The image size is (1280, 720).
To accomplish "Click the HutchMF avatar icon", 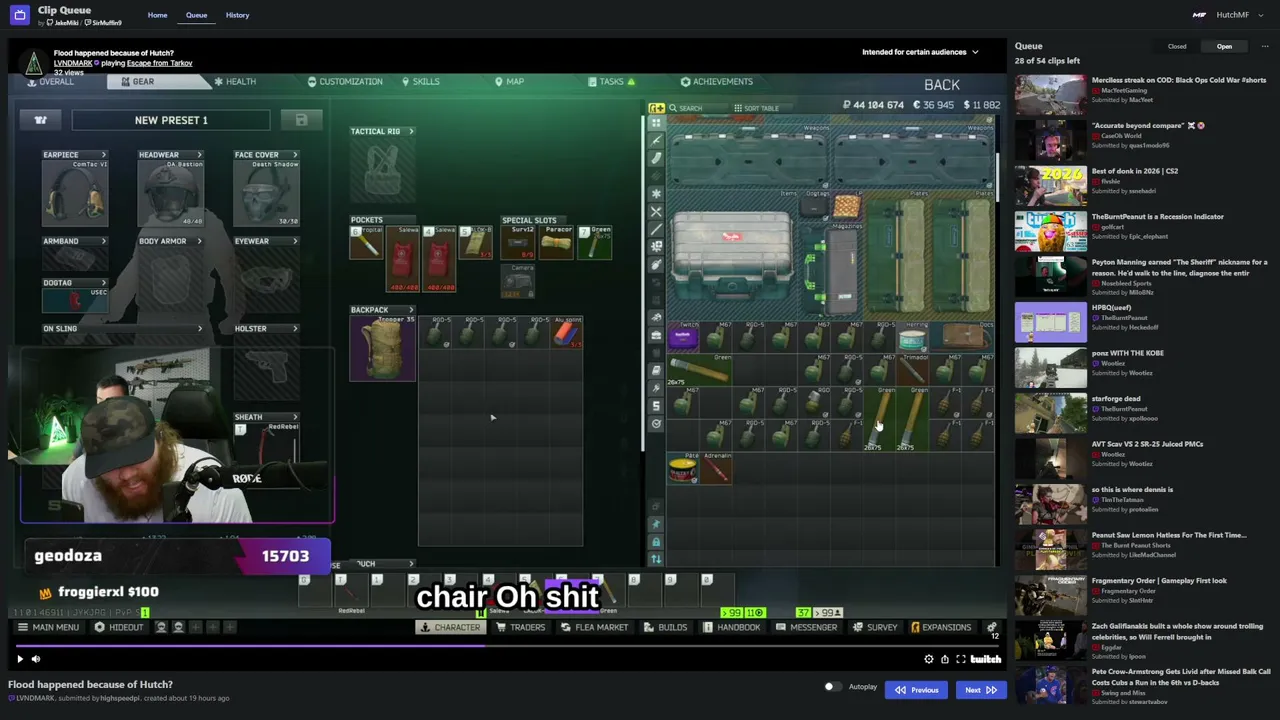I will (x=1199, y=15).
